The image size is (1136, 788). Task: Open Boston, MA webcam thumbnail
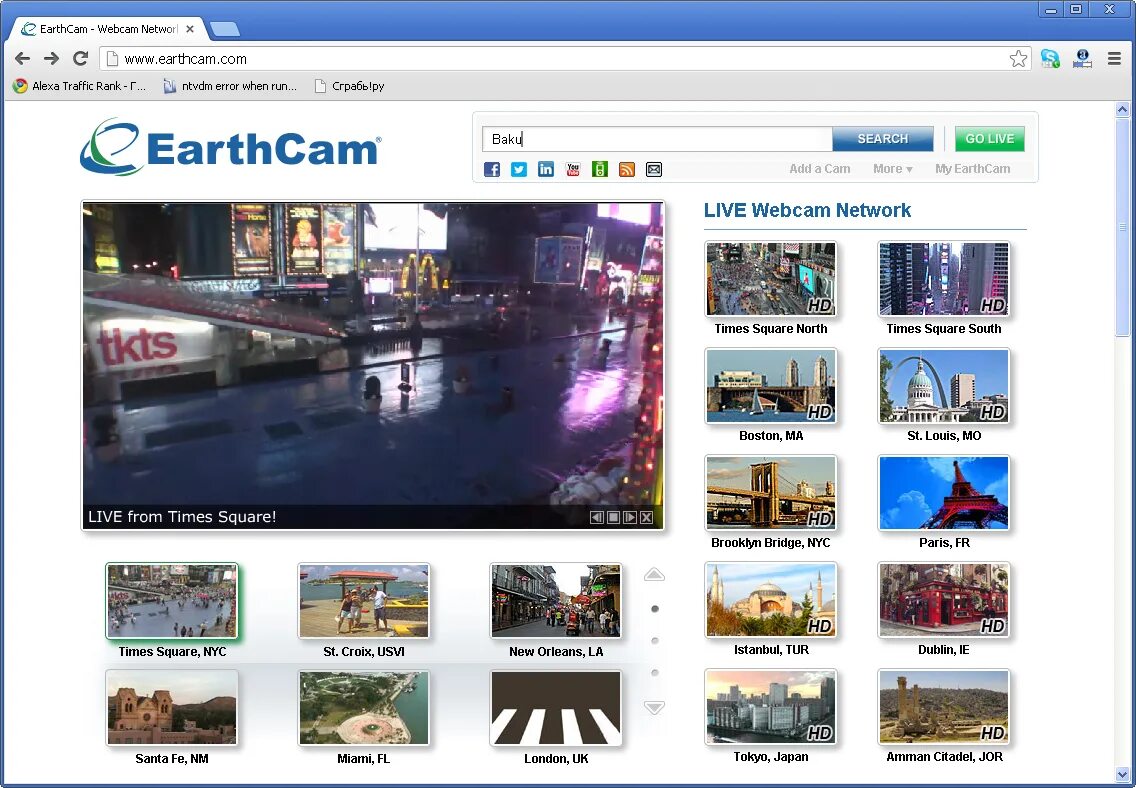771,386
